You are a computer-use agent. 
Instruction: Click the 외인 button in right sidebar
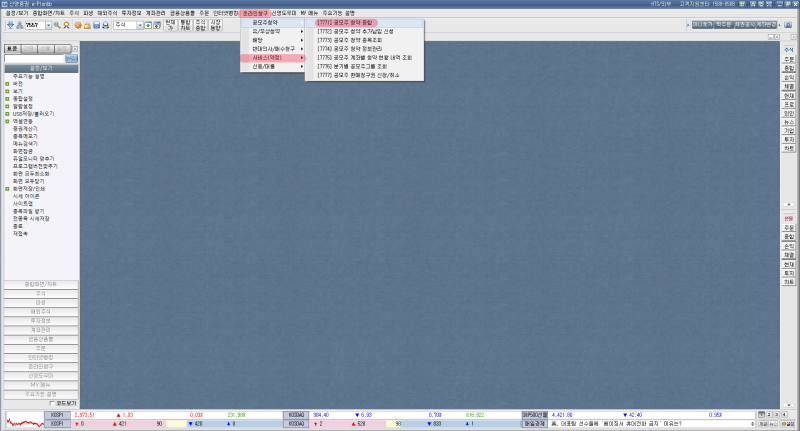coord(789,113)
